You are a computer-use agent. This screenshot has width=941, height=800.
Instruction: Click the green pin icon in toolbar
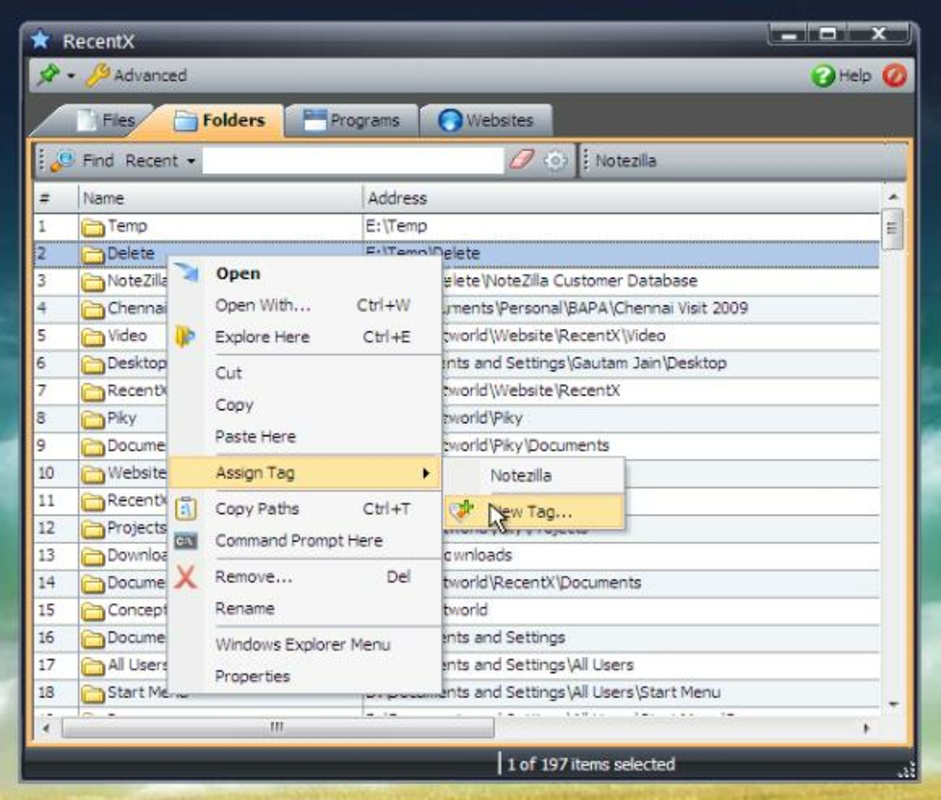pos(48,75)
